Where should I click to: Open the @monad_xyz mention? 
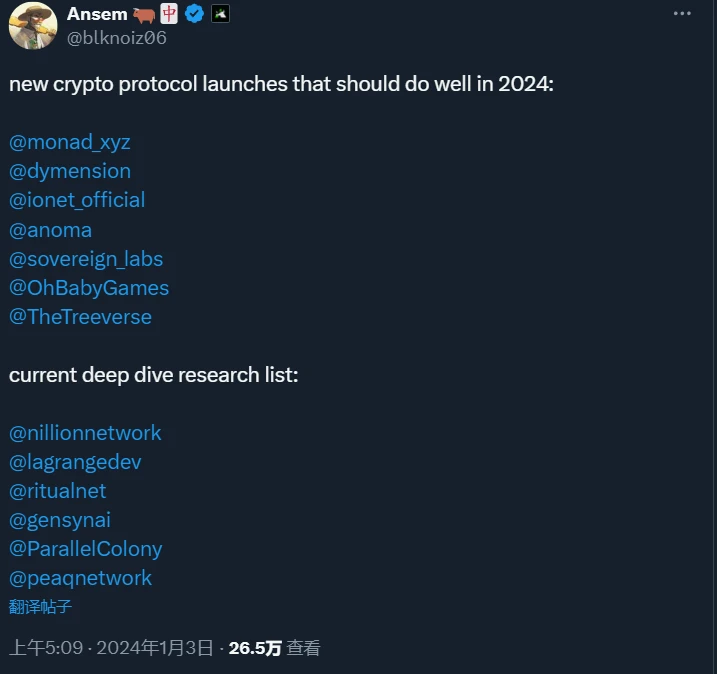70,142
